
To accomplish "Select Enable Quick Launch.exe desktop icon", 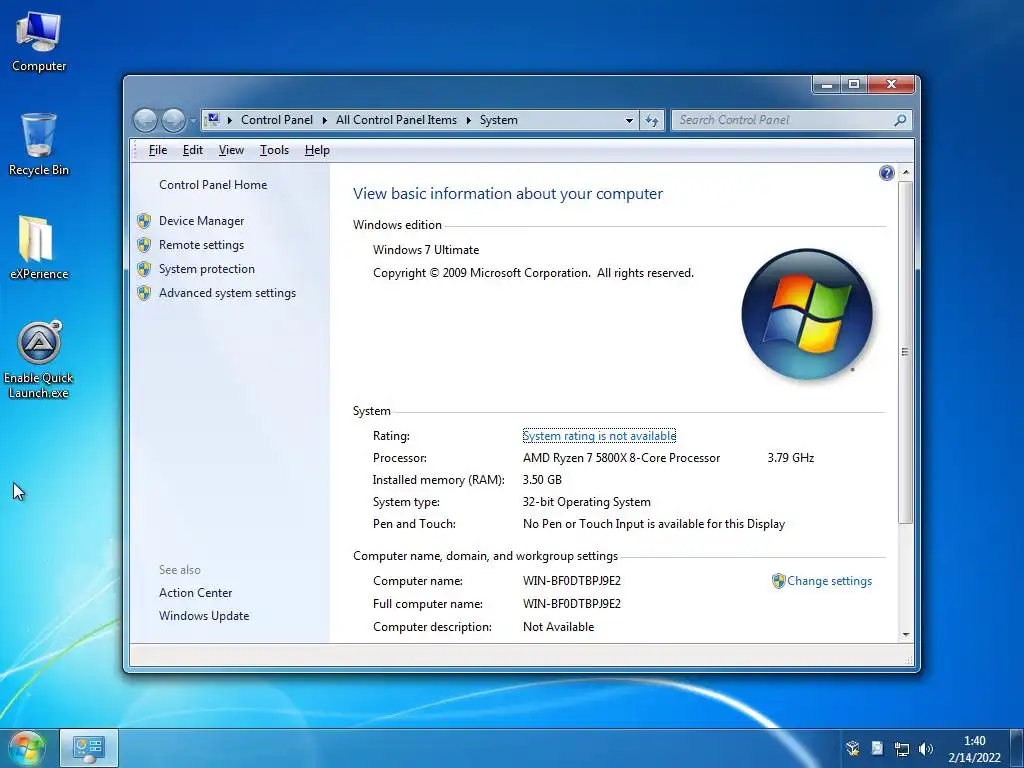I will pos(39,359).
